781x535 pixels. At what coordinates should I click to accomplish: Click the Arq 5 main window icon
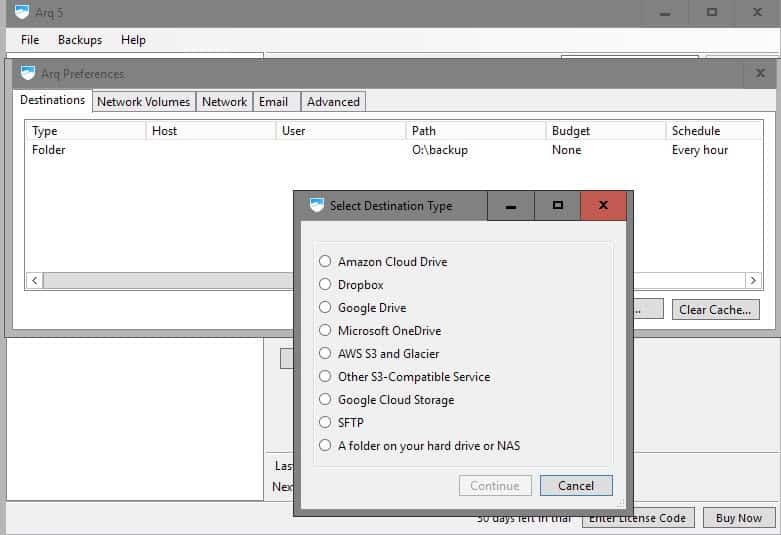22,12
